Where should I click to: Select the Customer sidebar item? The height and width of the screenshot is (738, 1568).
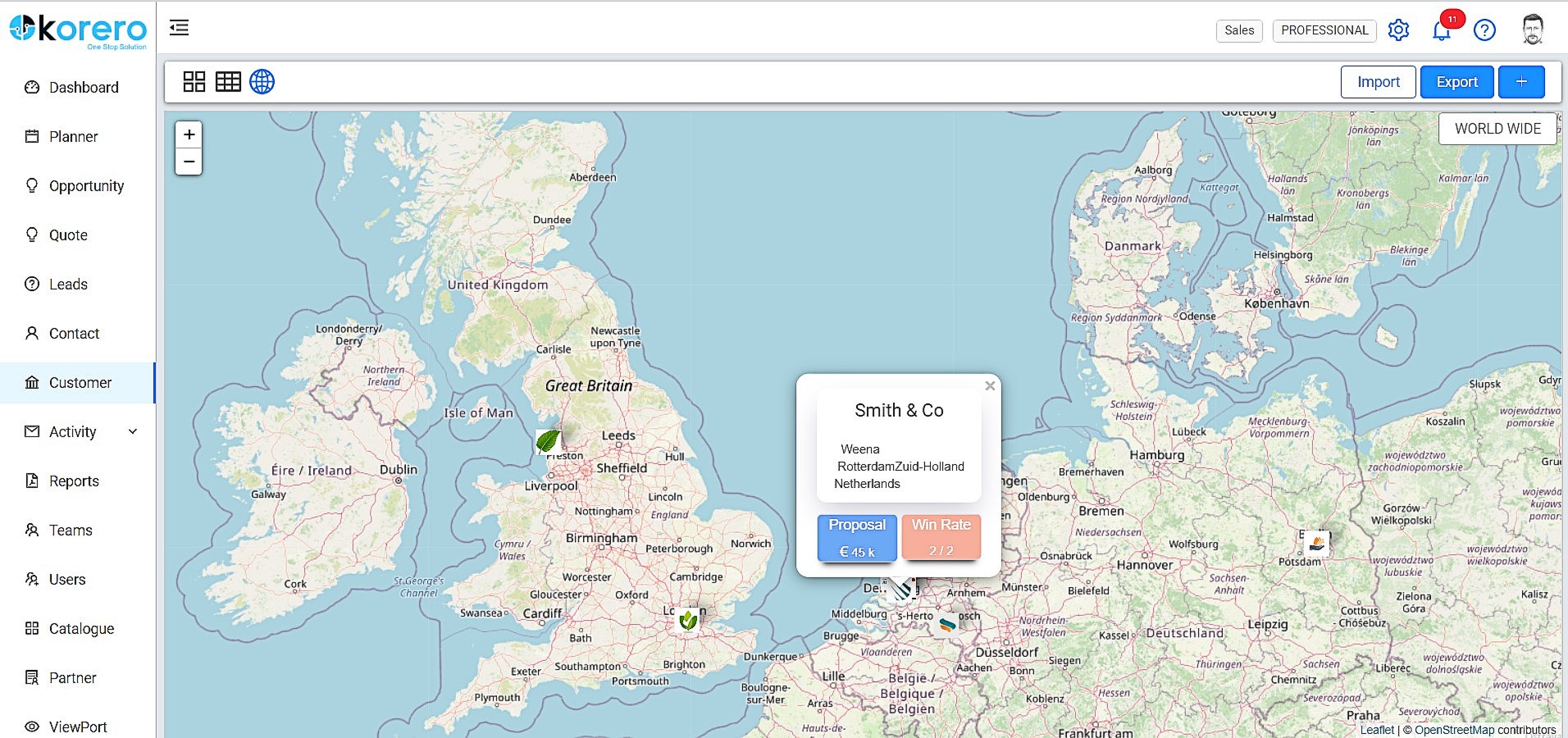click(78, 383)
